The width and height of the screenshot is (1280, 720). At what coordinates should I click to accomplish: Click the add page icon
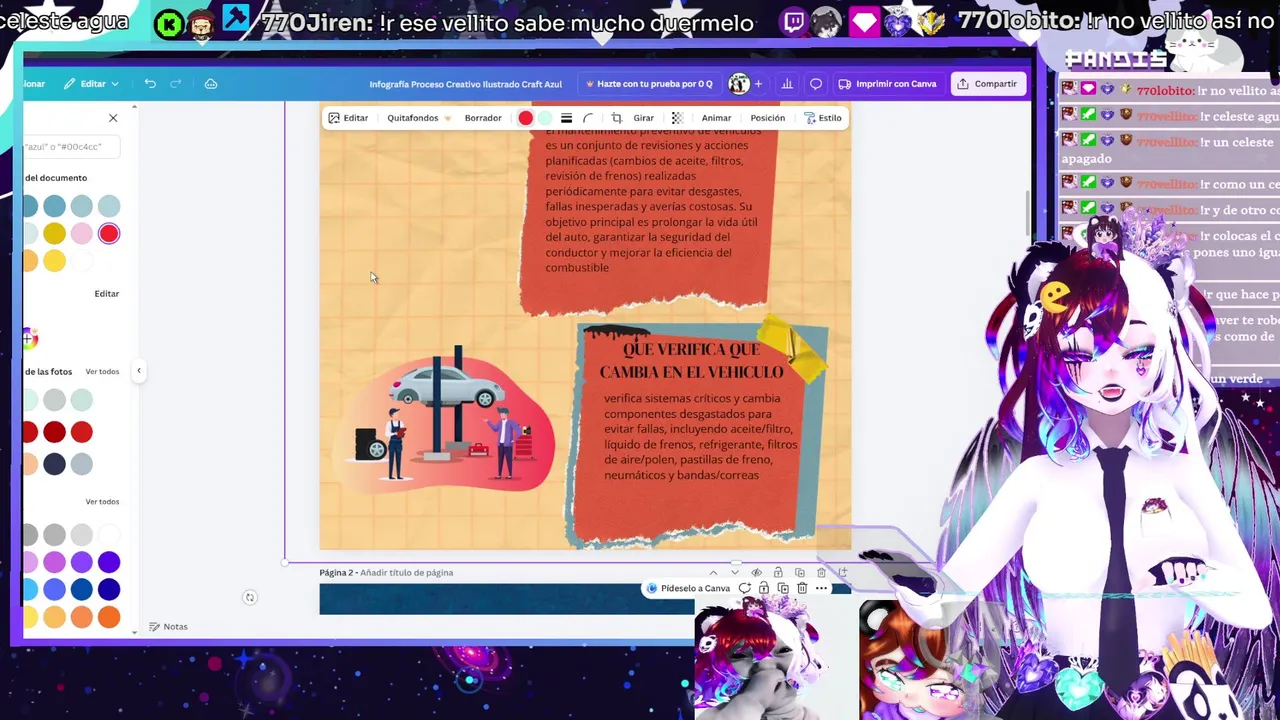[843, 573]
